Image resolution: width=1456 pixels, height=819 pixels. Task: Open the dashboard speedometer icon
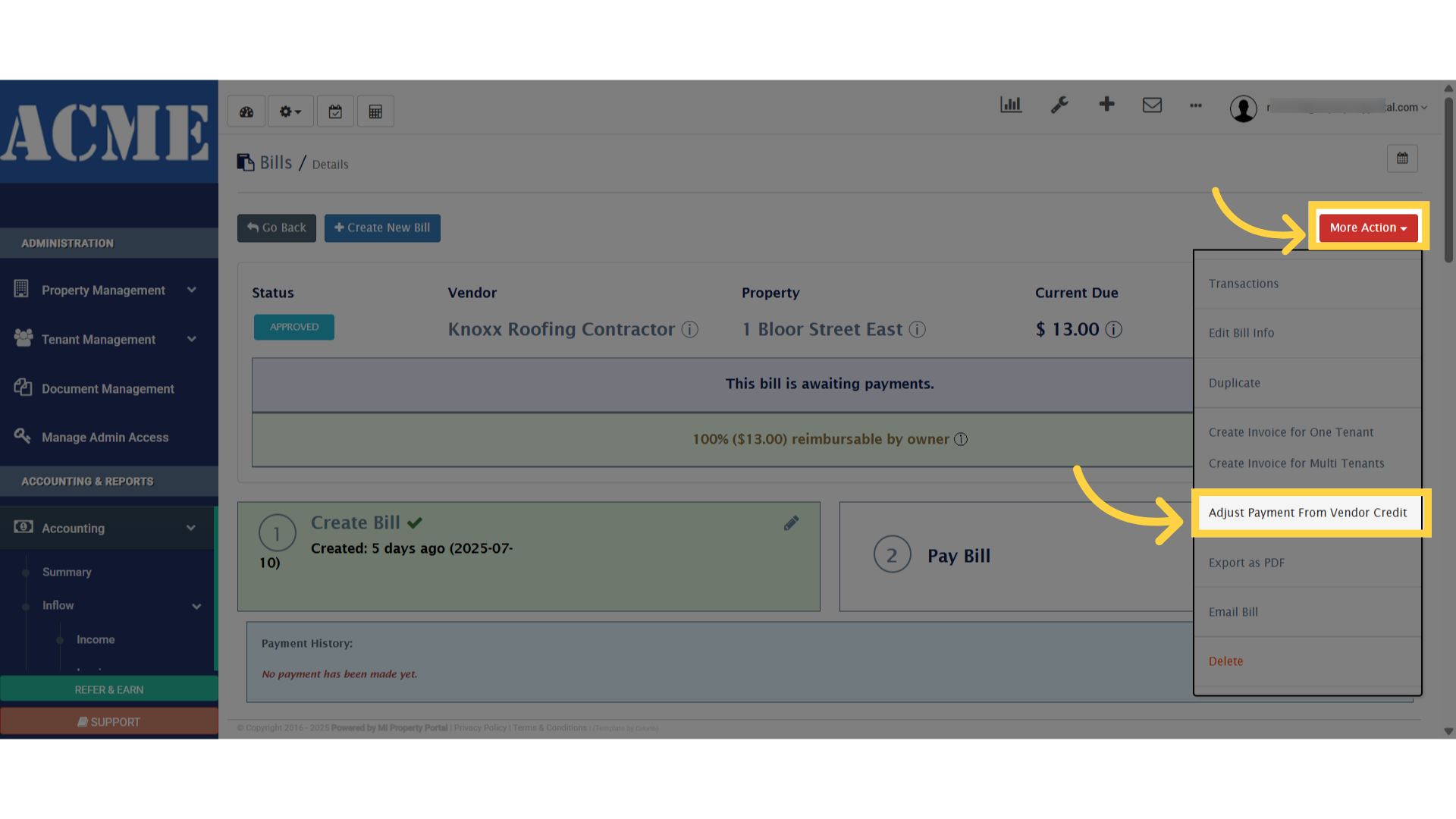click(246, 111)
